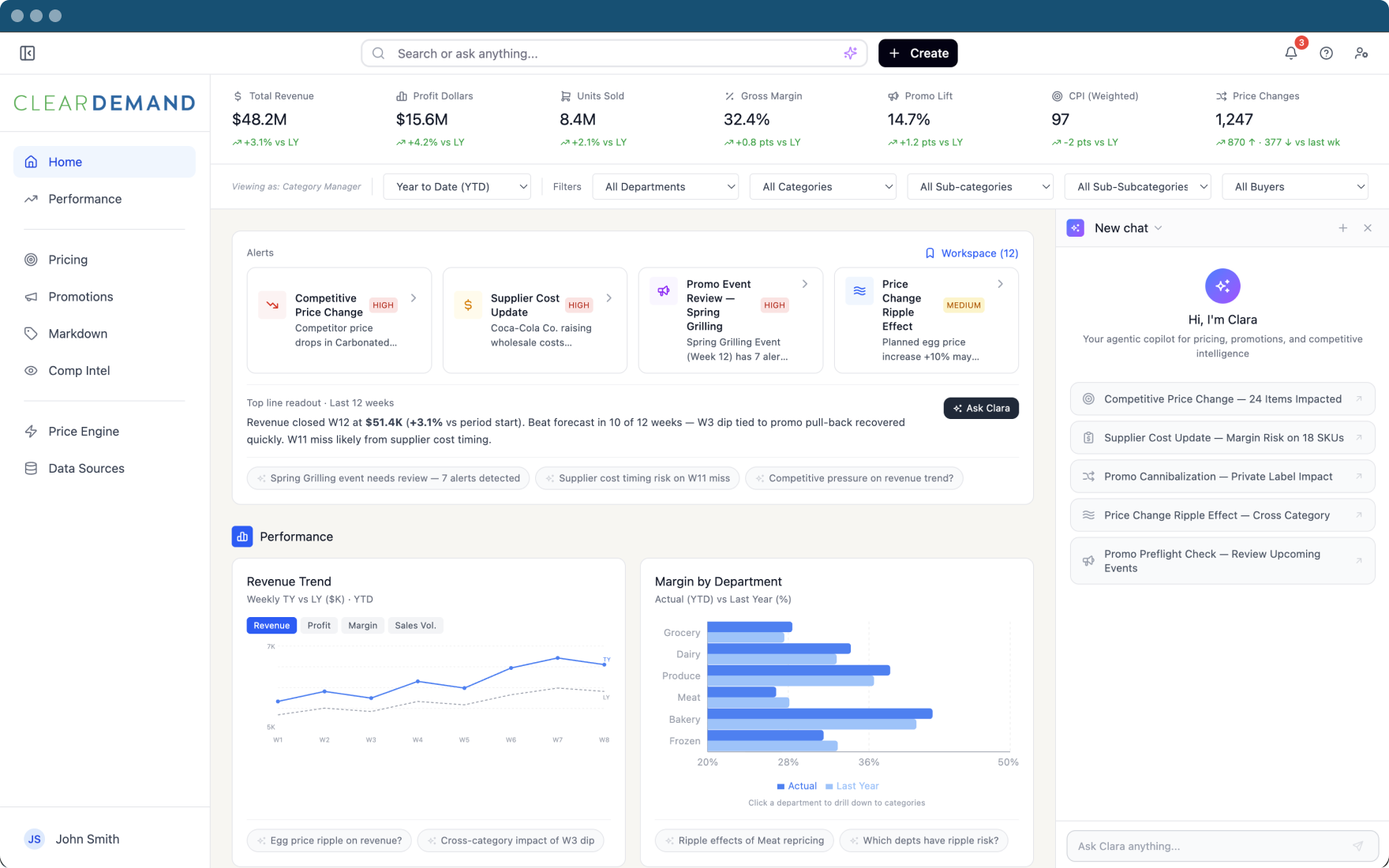The height and width of the screenshot is (868, 1389).
Task: Open the All Buyers dropdown
Action: 1294,187
